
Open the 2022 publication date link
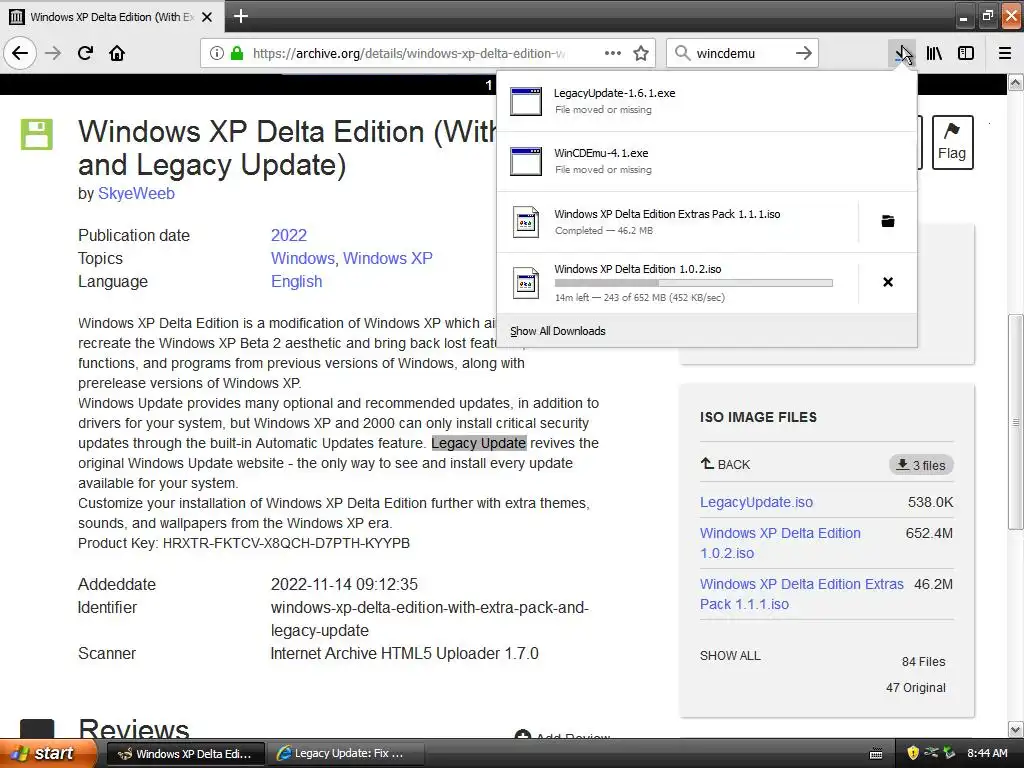tap(289, 235)
